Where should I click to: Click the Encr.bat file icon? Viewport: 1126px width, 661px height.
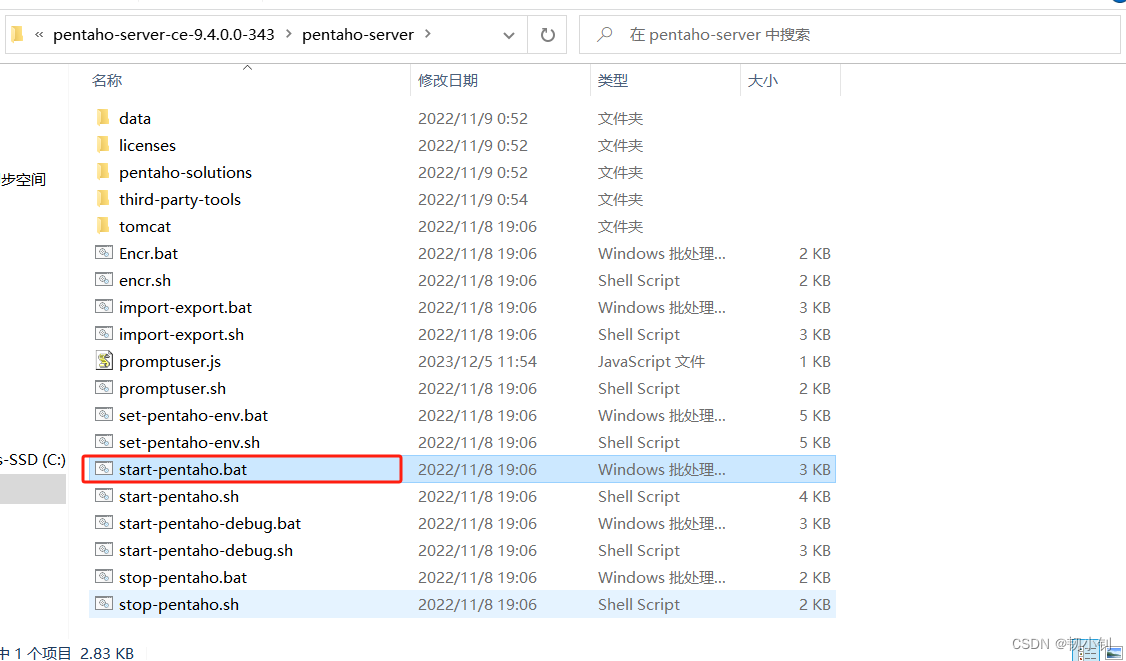pyautogui.click(x=104, y=253)
